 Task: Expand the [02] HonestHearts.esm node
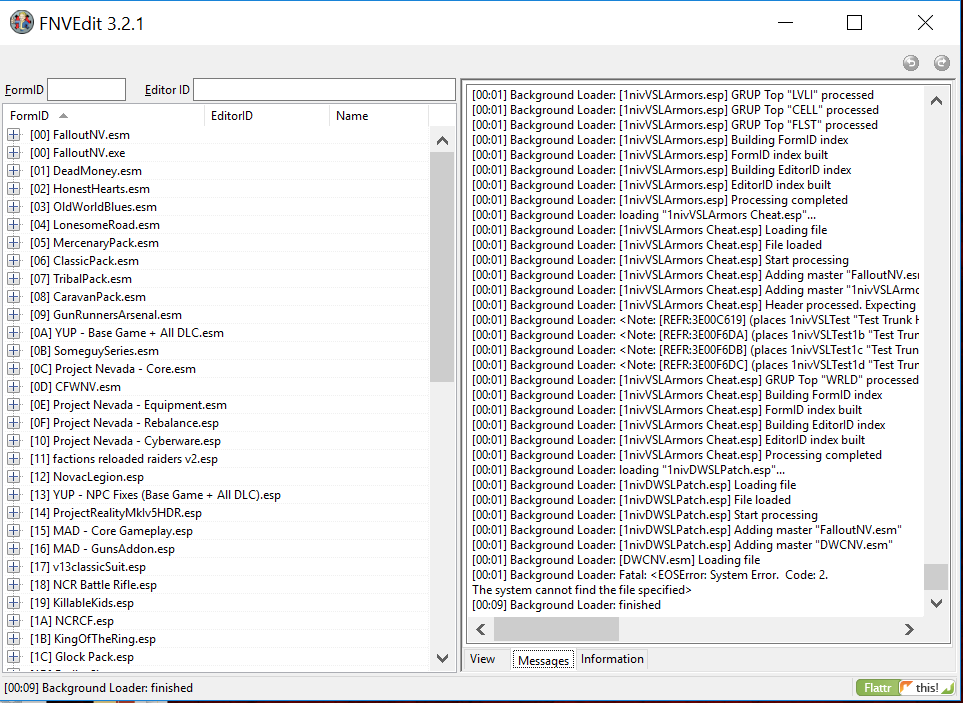14,188
